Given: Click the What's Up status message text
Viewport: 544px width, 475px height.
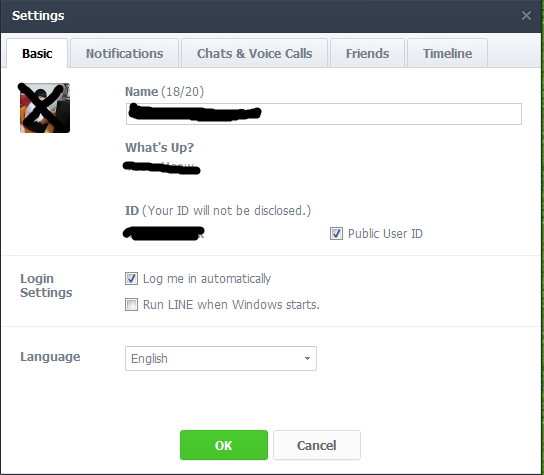Looking at the screenshot, I should [x=162, y=167].
